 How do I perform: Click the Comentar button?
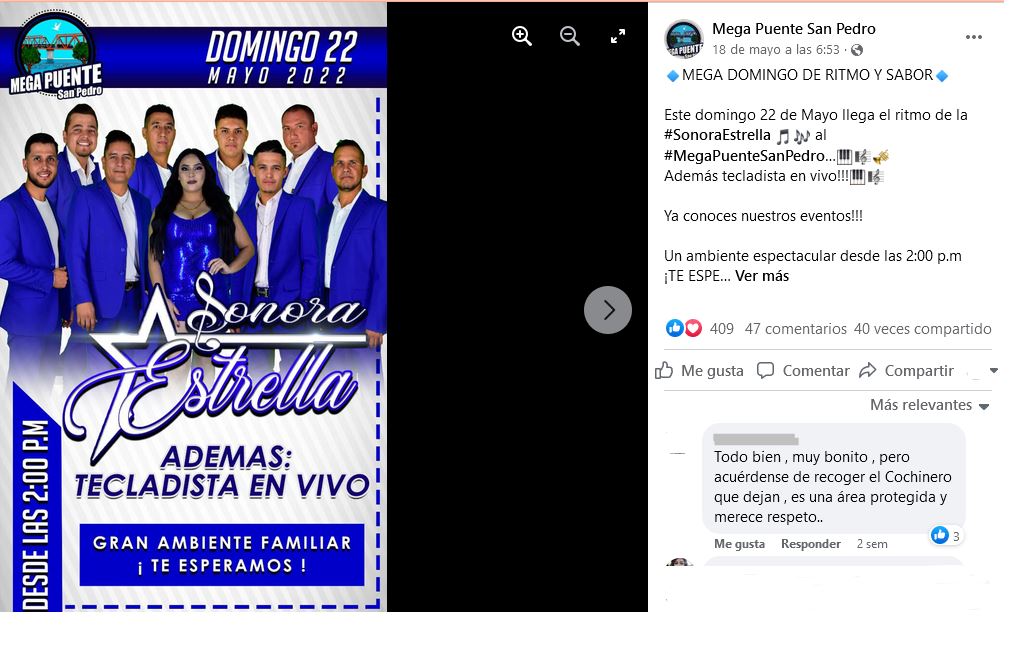803,370
